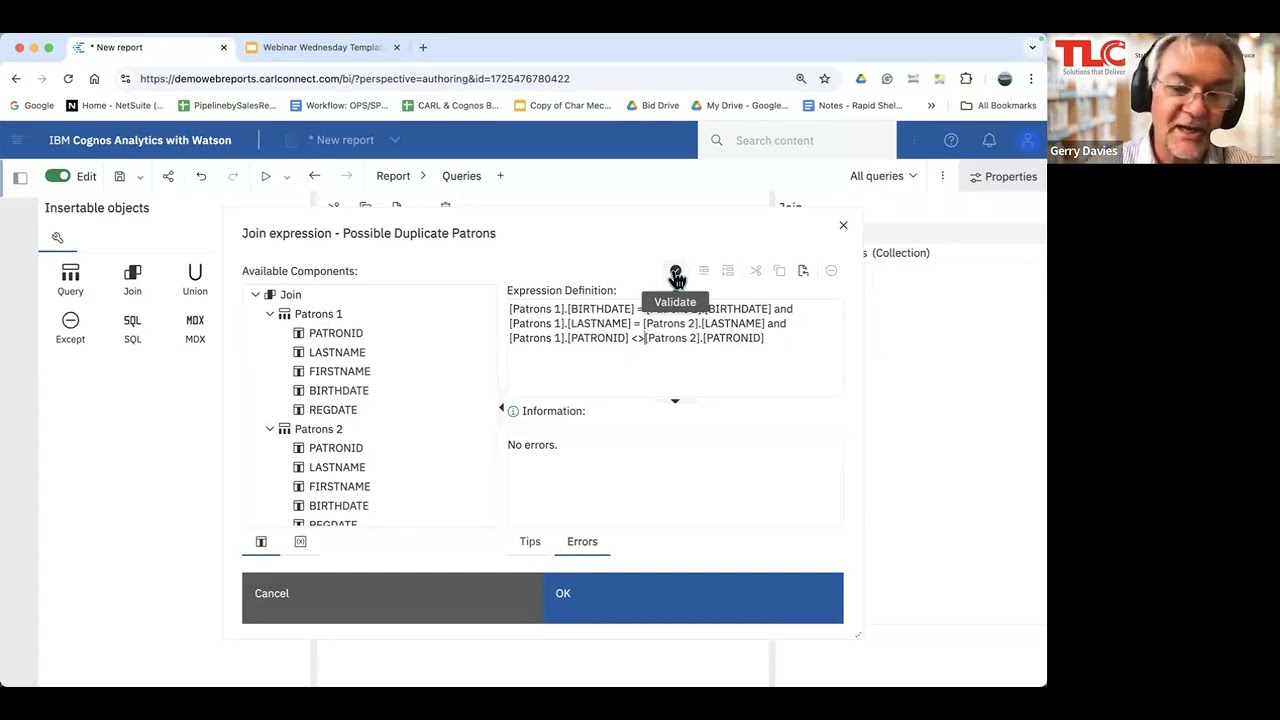
Task: Open the notifications bell
Action: [x=989, y=141]
